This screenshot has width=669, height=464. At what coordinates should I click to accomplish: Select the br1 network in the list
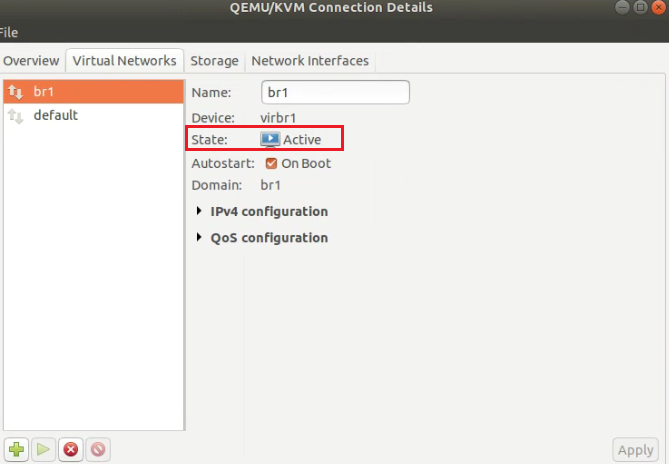click(93, 91)
